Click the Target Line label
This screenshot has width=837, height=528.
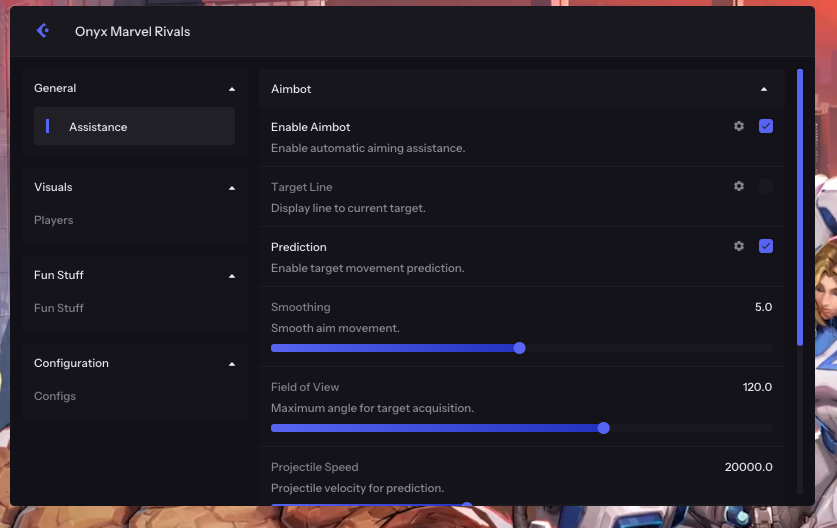click(302, 187)
